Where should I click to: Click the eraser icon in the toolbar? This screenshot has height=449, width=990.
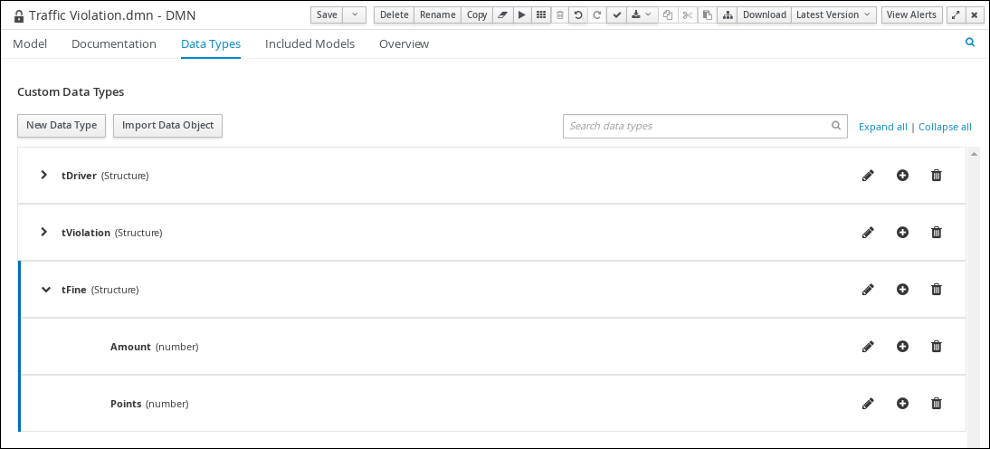(x=503, y=15)
